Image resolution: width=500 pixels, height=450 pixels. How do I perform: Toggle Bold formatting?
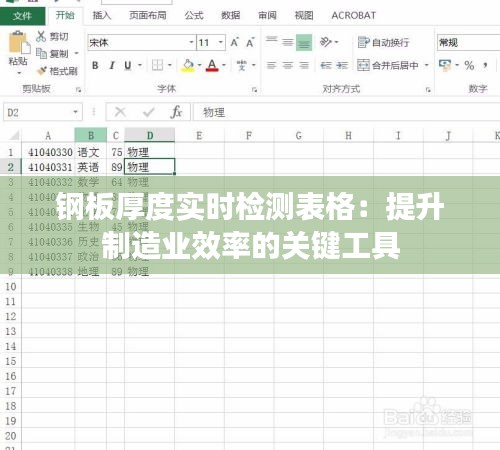point(95,65)
